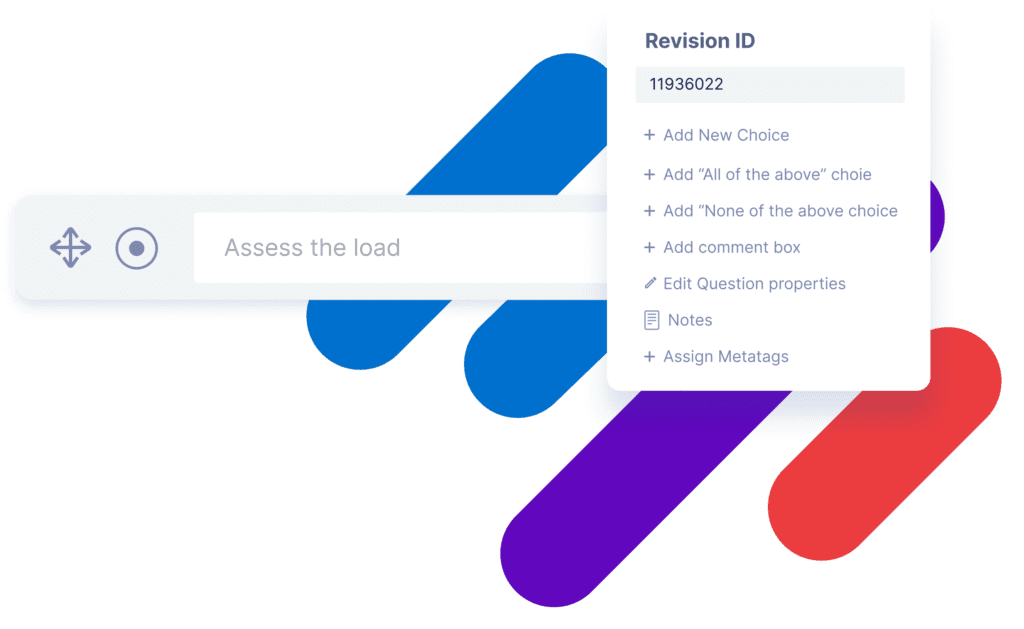Screen dimensions: 1024x629
Task: Click the Revision ID number field
Action: pos(769,85)
